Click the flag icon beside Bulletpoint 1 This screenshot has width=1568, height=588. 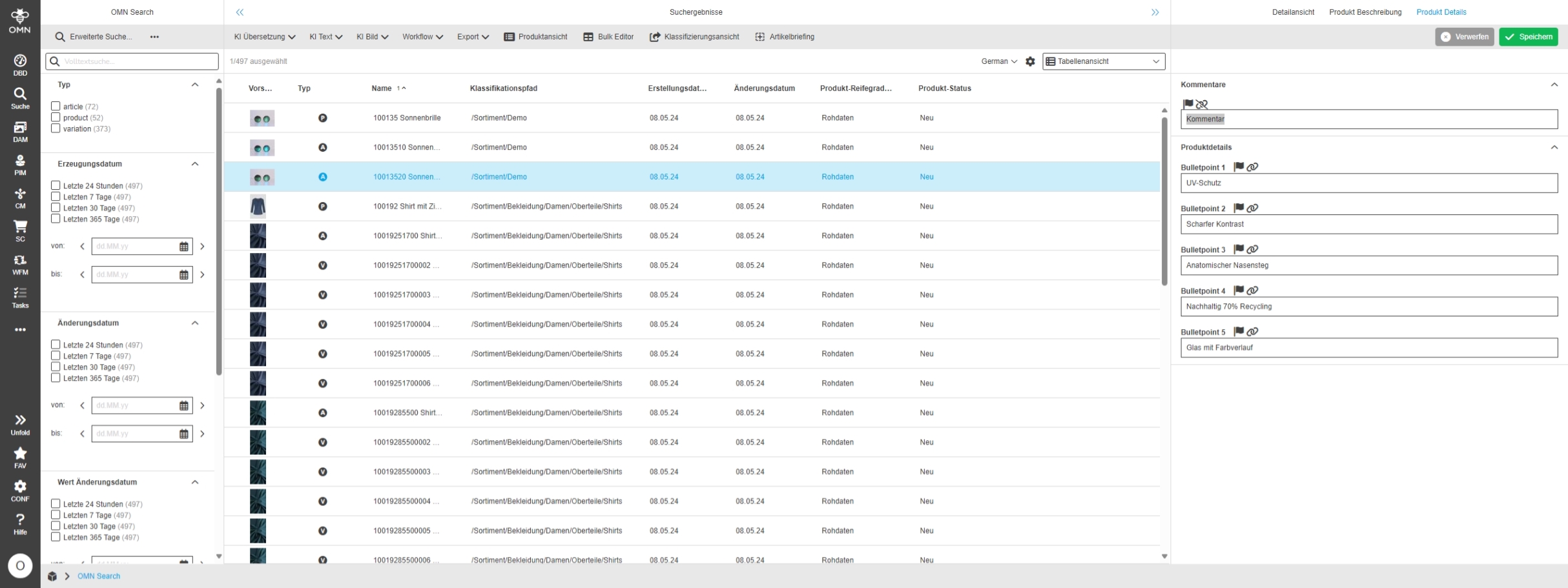1239,167
